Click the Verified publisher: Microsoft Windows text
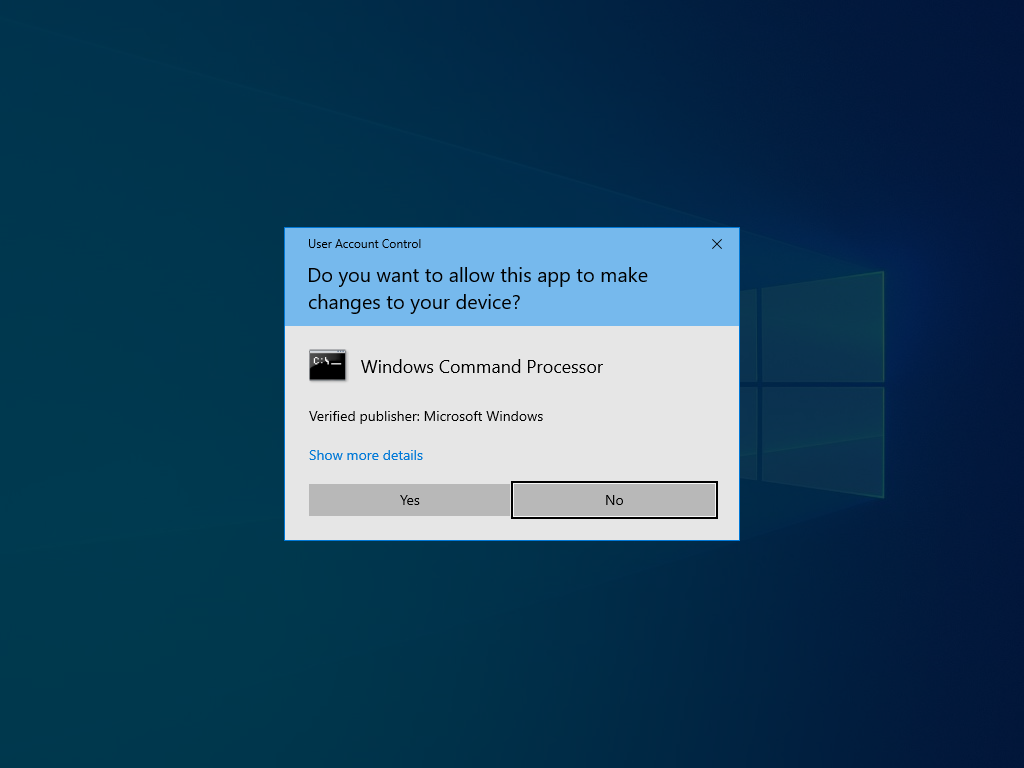This screenshot has height=768, width=1024. [426, 416]
